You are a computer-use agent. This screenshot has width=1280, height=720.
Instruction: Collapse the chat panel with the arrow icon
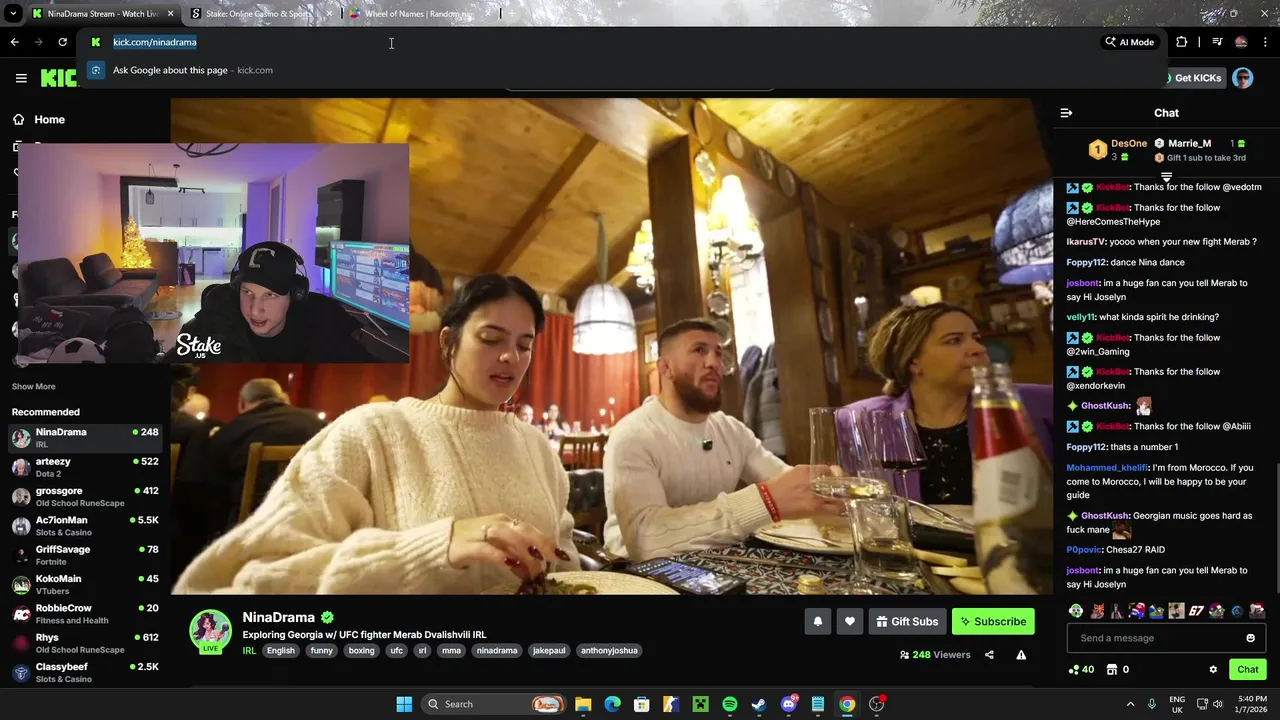point(1066,113)
